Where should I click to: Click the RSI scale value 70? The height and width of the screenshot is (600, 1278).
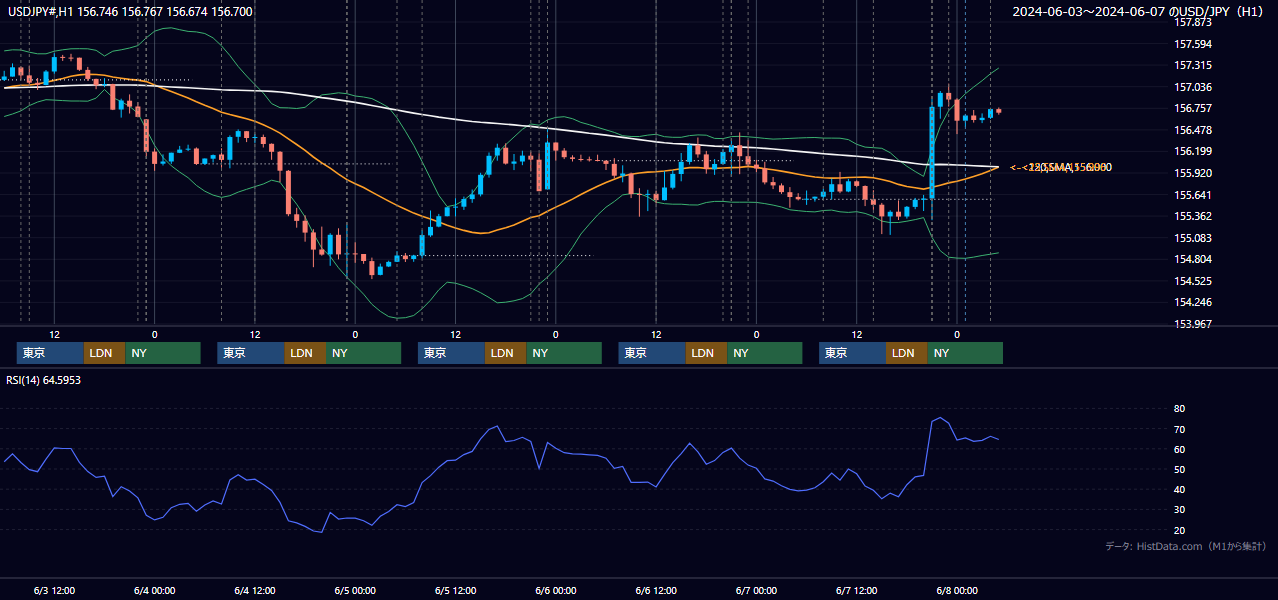point(1180,429)
